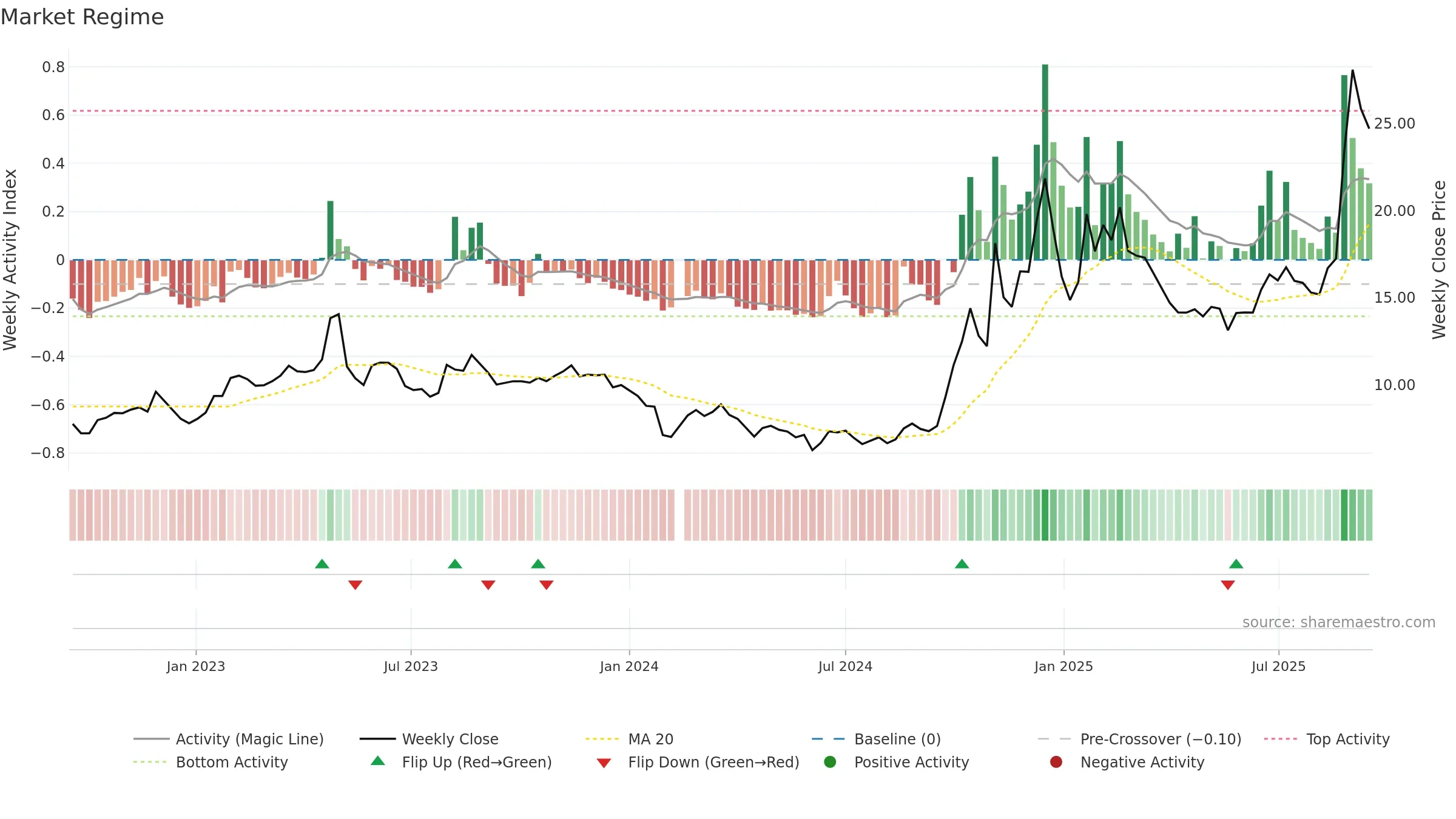This screenshot has height=819, width=1456.
Task: Click the Market Regime chart title
Action: pos(83,17)
